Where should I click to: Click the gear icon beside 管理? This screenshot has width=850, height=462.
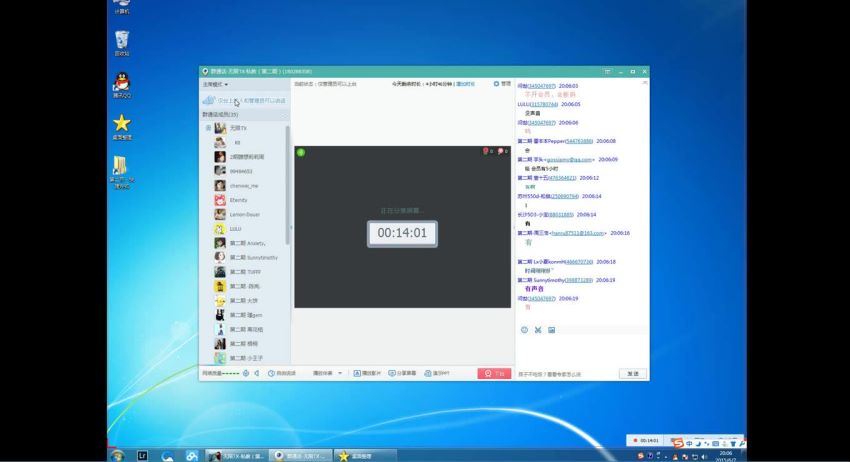[496, 84]
